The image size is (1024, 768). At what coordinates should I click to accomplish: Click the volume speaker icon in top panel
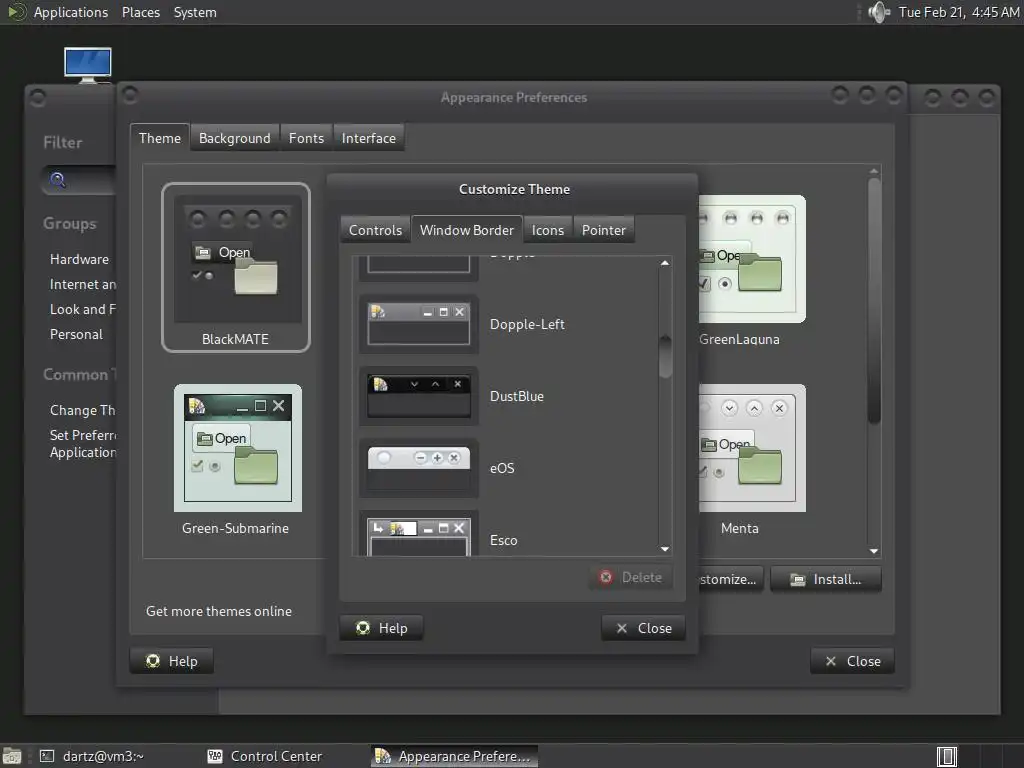tap(879, 12)
